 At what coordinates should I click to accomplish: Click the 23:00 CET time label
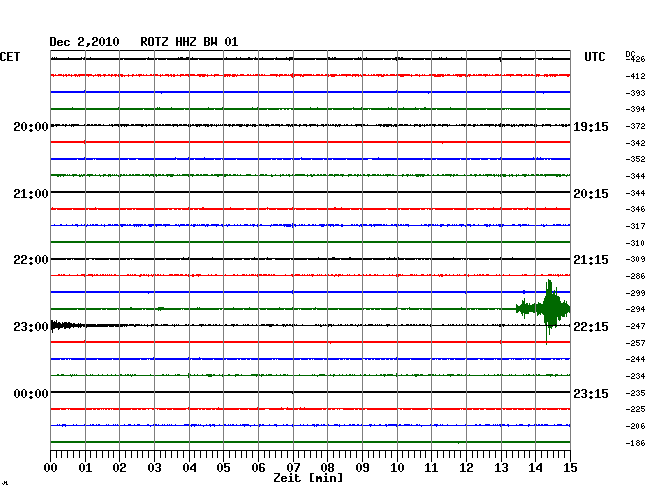31,327
